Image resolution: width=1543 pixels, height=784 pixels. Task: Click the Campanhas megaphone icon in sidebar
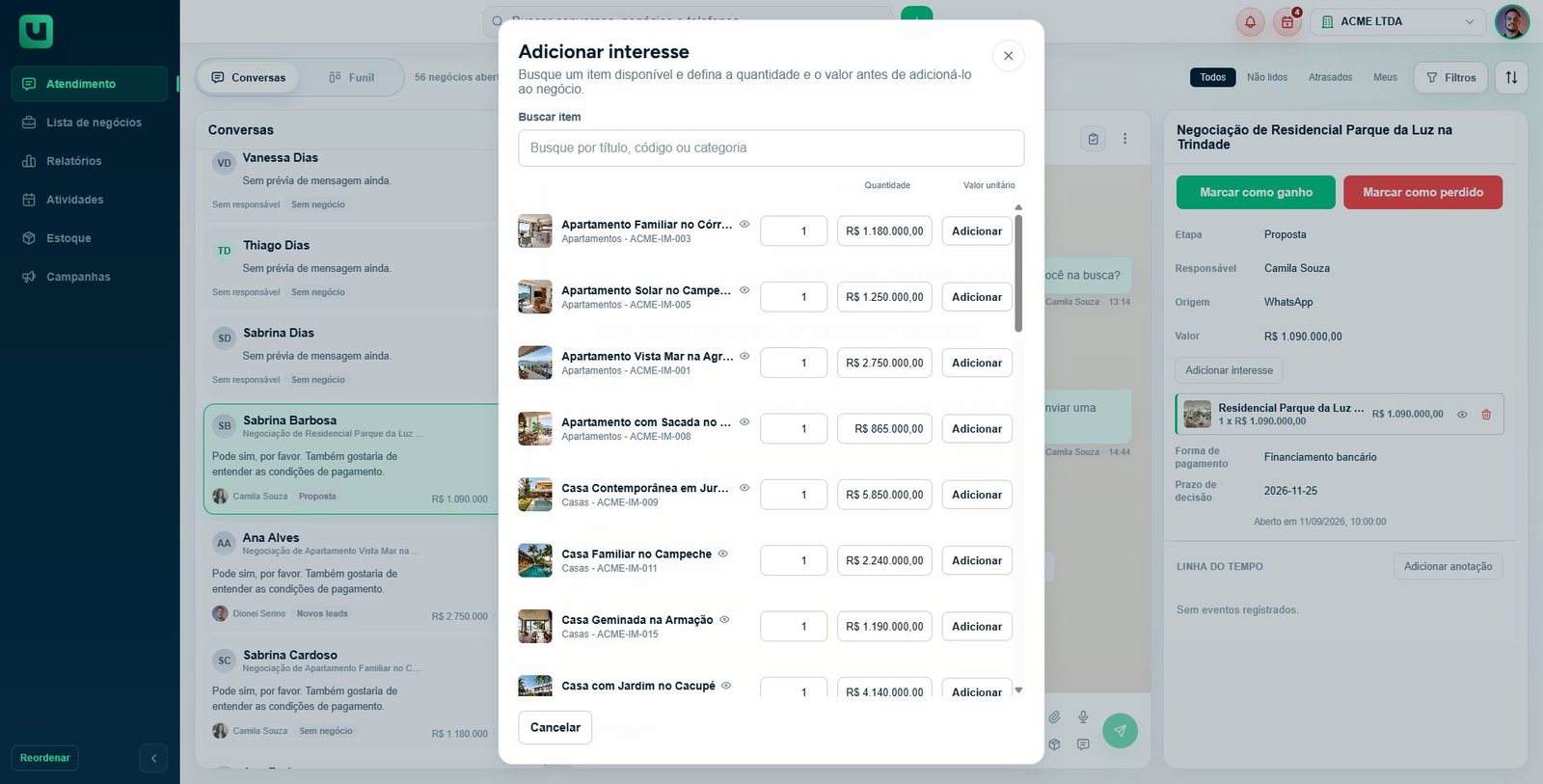pyautogui.click(x=29, y=277)
